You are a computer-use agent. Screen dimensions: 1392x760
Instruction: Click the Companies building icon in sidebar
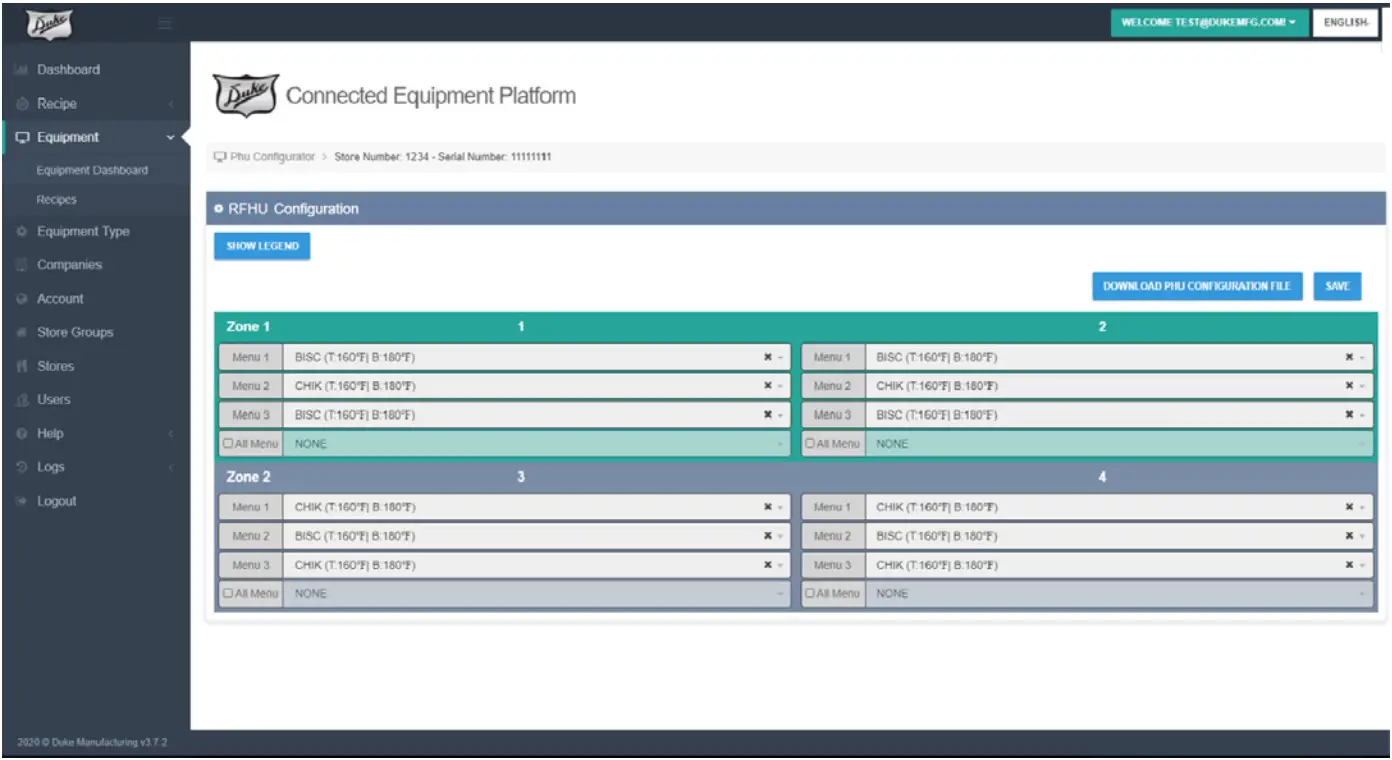[21, 265]
